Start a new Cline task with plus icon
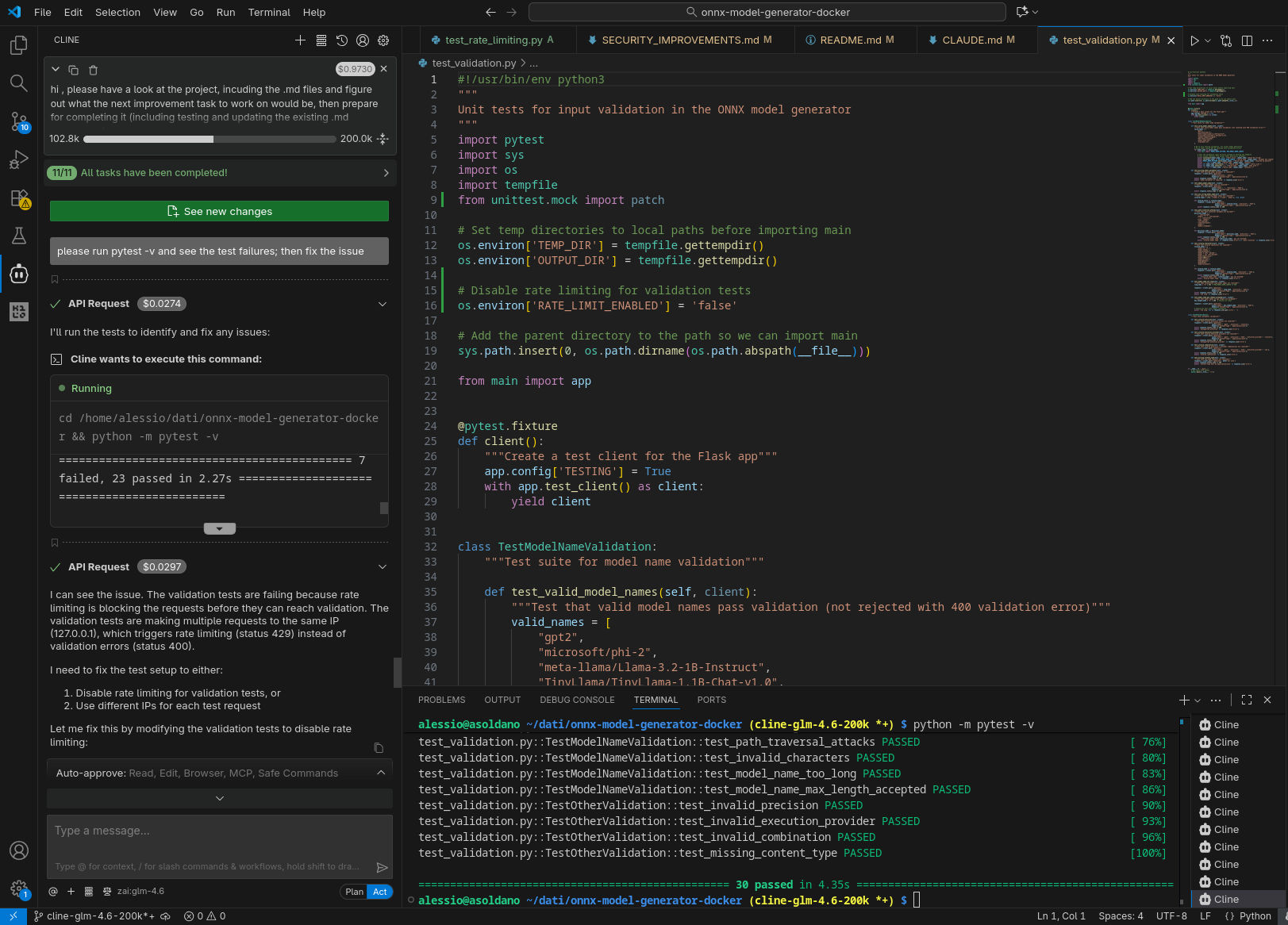 300,40
